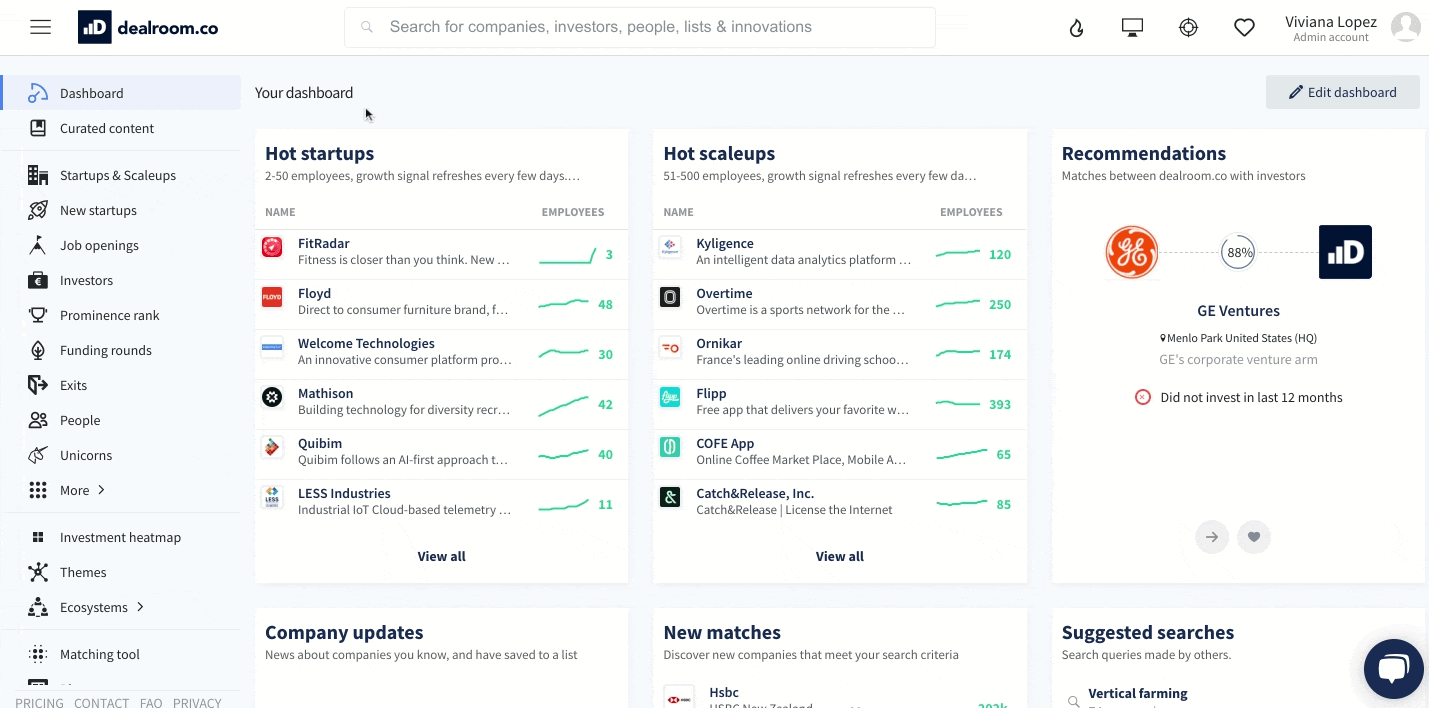Screen dimensions: 1429x708
Task: Open LESS Industries company entry
Action: (x=441, y=504)
